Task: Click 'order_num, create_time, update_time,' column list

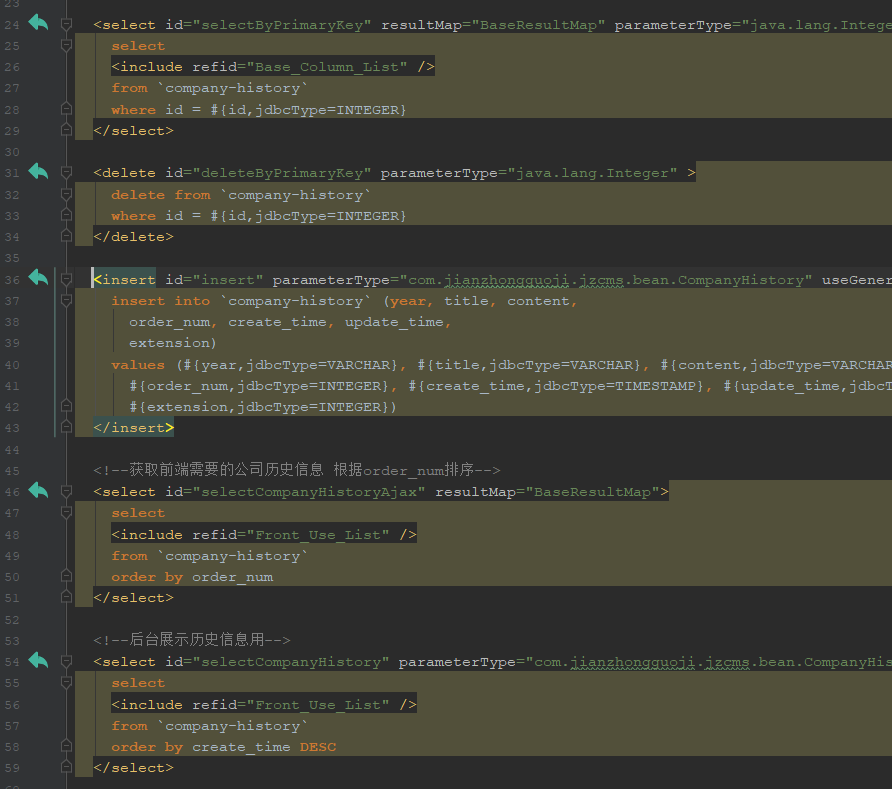Action: tap(290, 322)
